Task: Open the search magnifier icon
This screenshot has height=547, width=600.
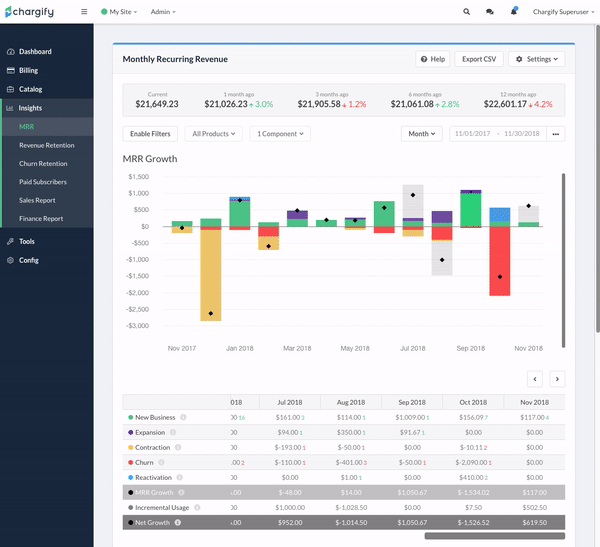Action: pos(466,12)
